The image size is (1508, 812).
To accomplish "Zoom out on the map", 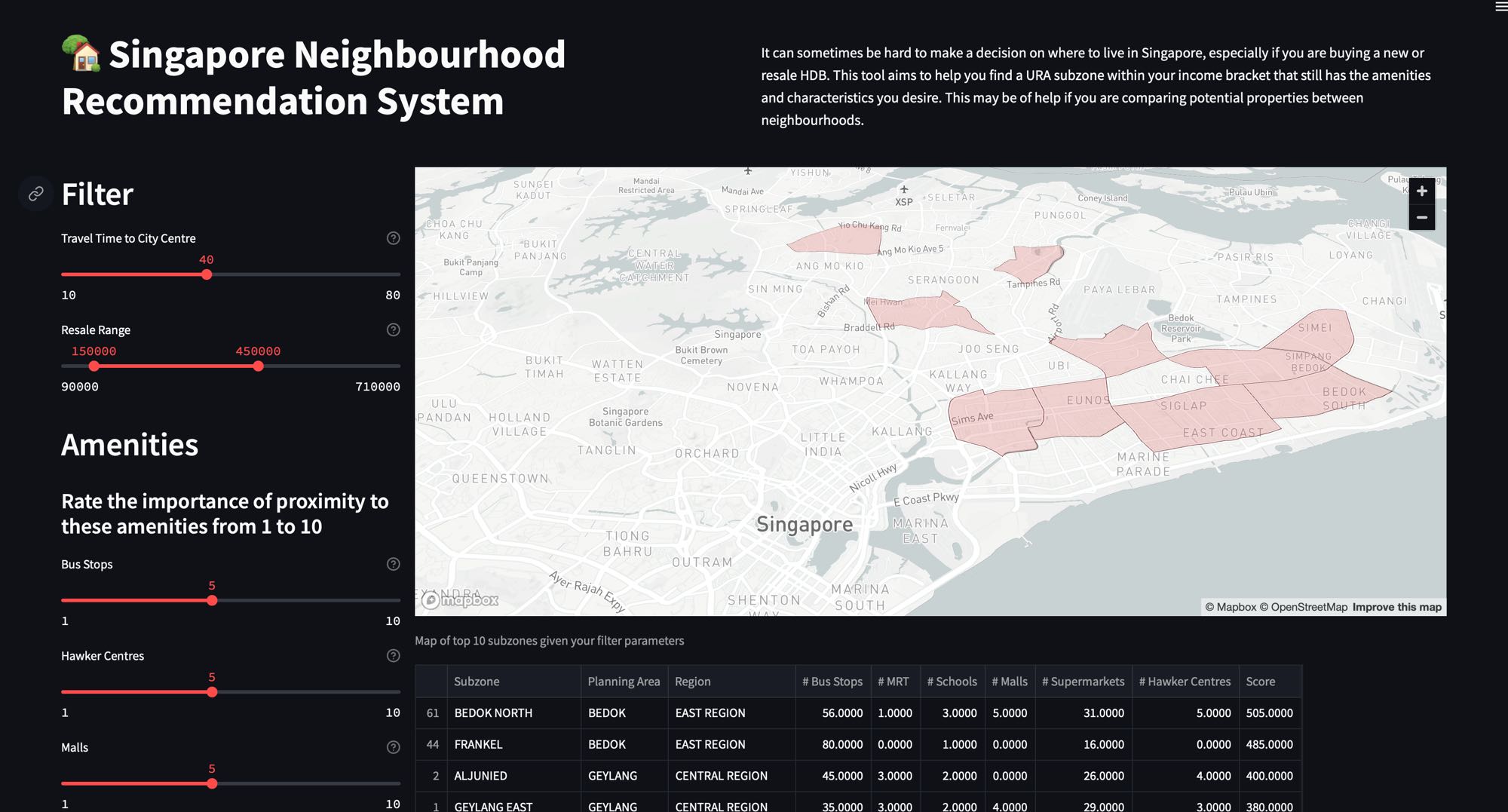I will [1421, 217].
